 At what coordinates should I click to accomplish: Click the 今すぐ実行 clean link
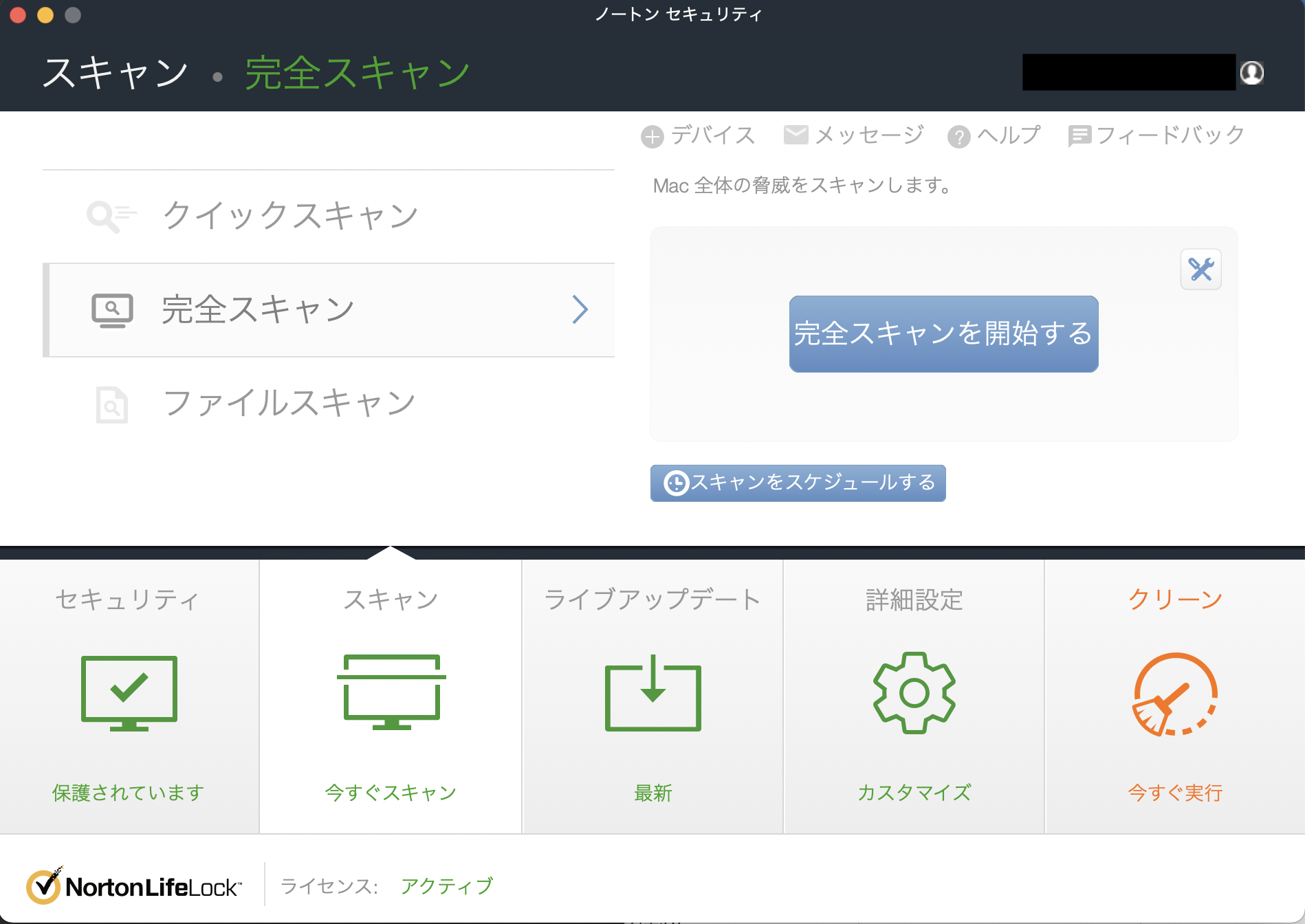(1174, 793)
